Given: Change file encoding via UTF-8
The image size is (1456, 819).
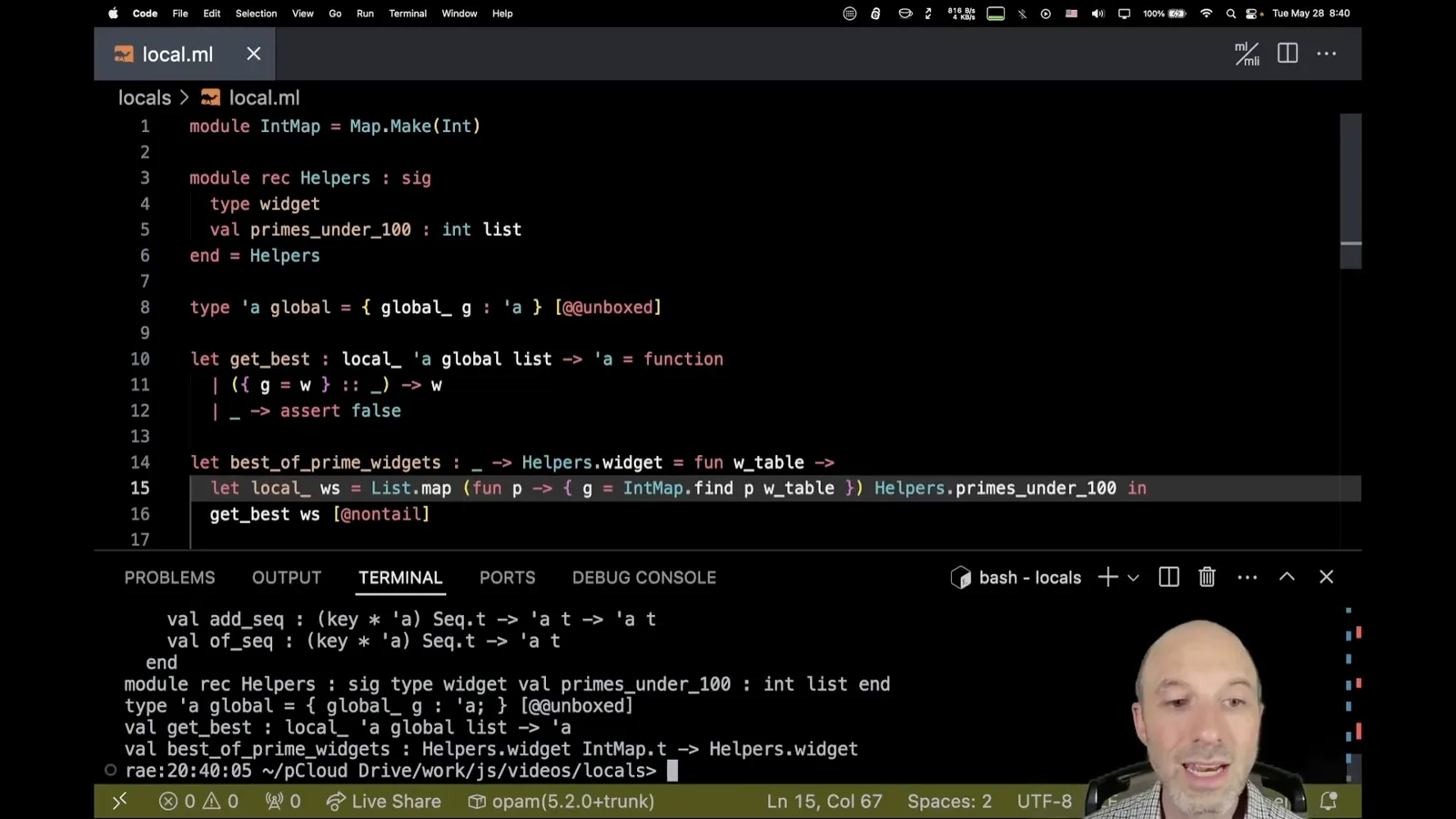Looking at the screenshot, I should [1045, 802].
